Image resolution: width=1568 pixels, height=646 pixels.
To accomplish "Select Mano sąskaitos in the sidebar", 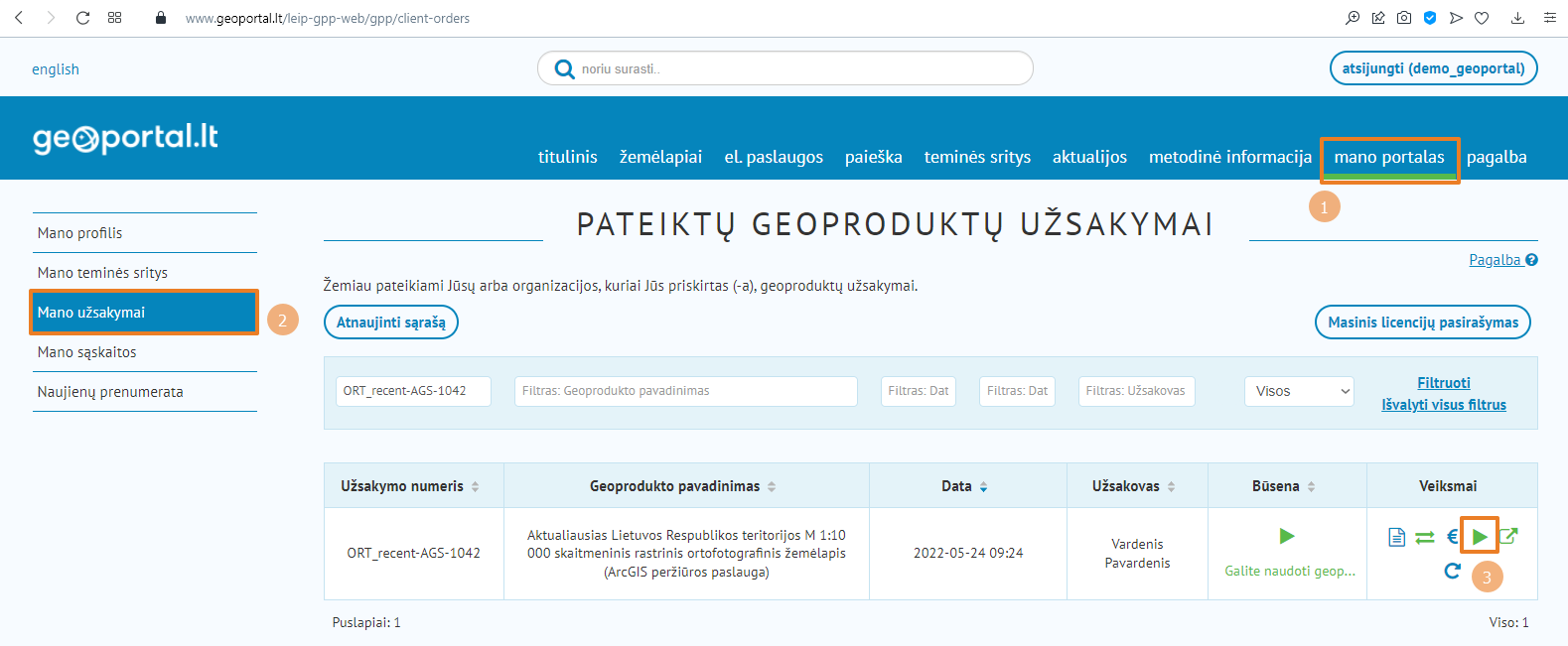I will (x=87, y=352).
